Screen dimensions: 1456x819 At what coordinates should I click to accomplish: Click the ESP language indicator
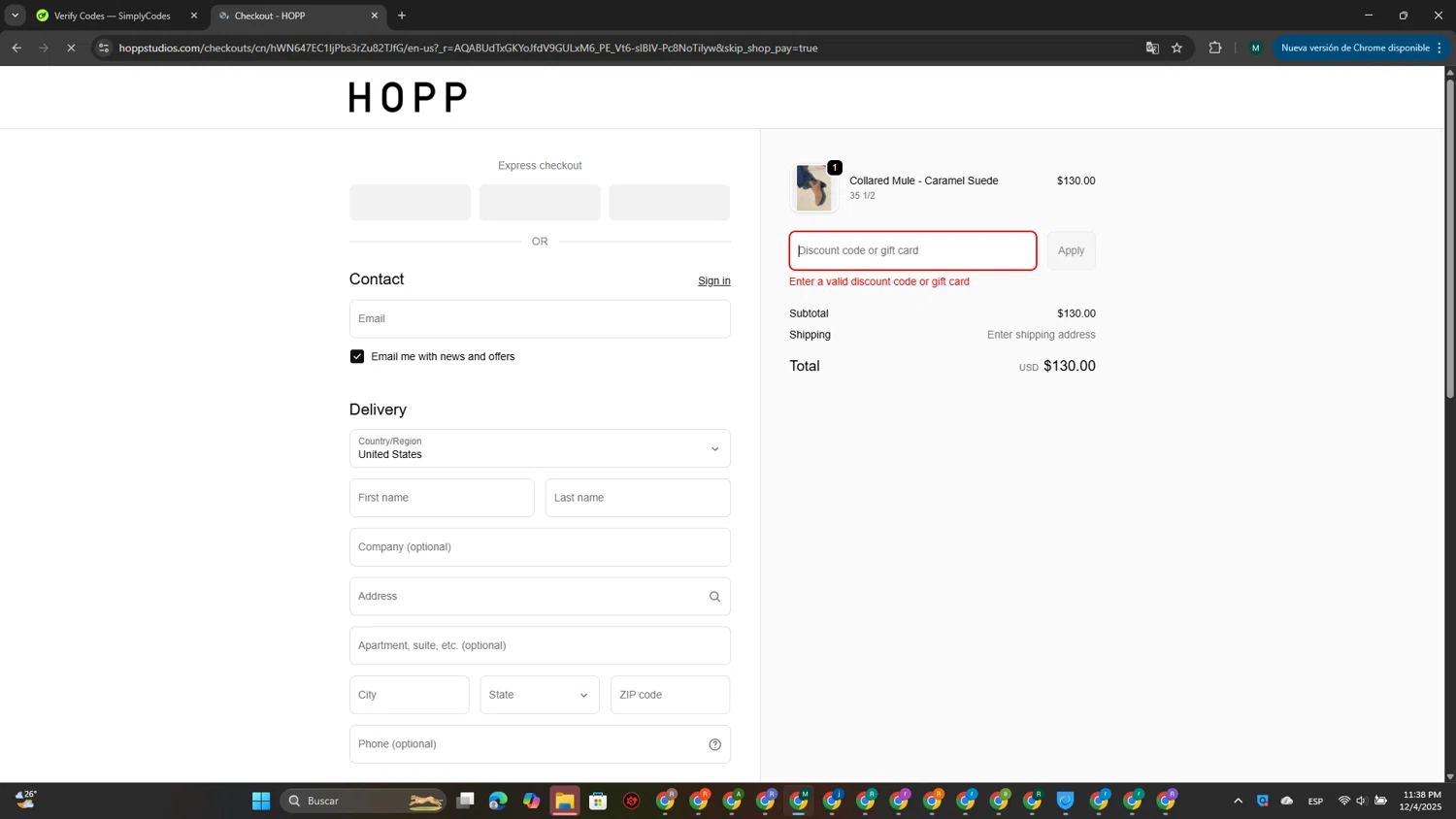point(1315,801)
